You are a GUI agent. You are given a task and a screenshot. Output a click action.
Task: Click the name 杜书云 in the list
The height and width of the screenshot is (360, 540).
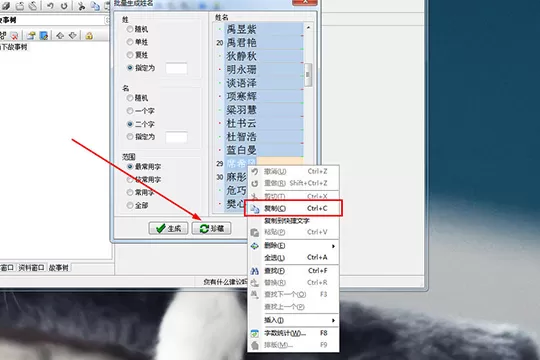click(241, 123)
